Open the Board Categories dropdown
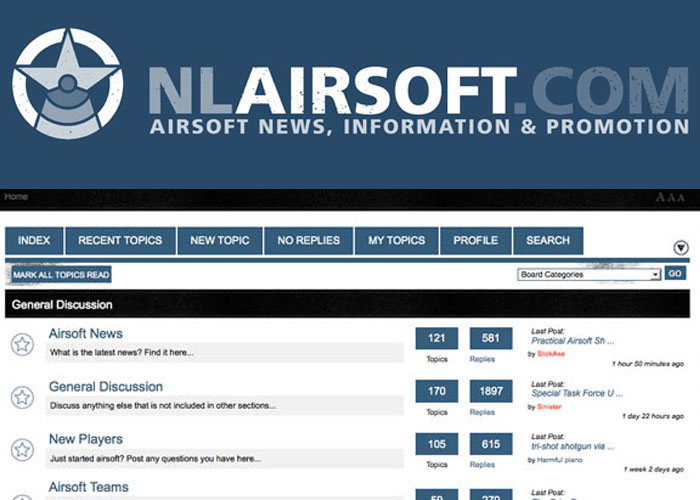This screenshot has height=500, width=700. tap(589, 274)
